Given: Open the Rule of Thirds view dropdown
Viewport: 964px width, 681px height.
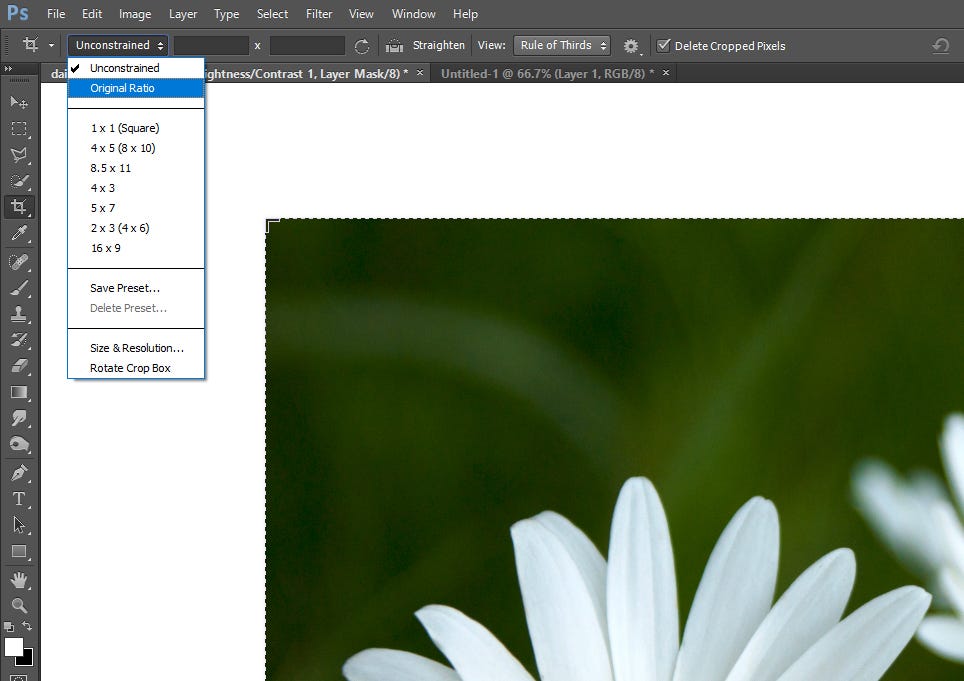Looking at the screenshot, I should (562, 45).
